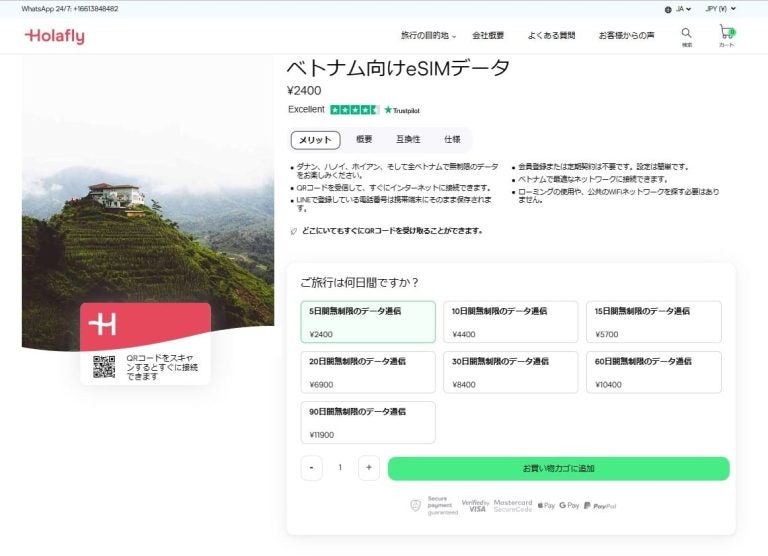Click the Google Pay icon
This screenshot has height=556, width=768.
[x=569, y=505]
